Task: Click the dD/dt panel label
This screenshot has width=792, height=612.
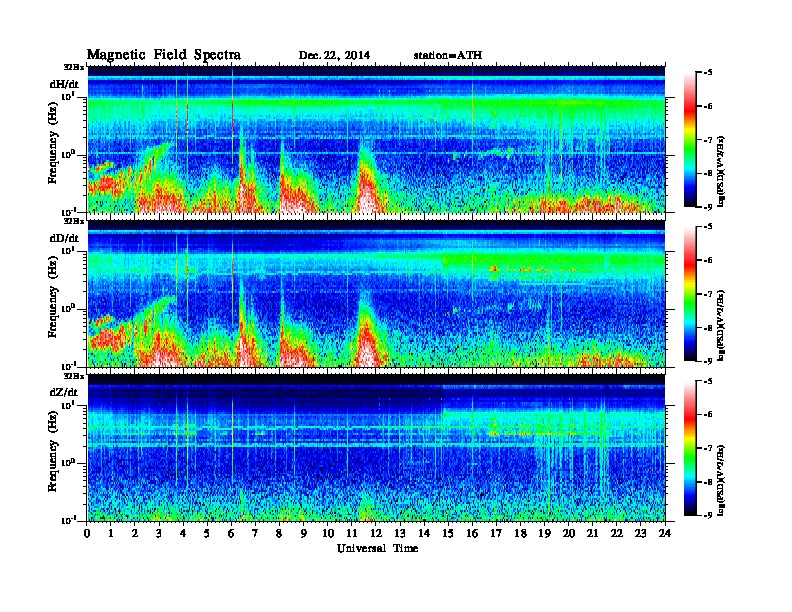Action: point(64,238)
